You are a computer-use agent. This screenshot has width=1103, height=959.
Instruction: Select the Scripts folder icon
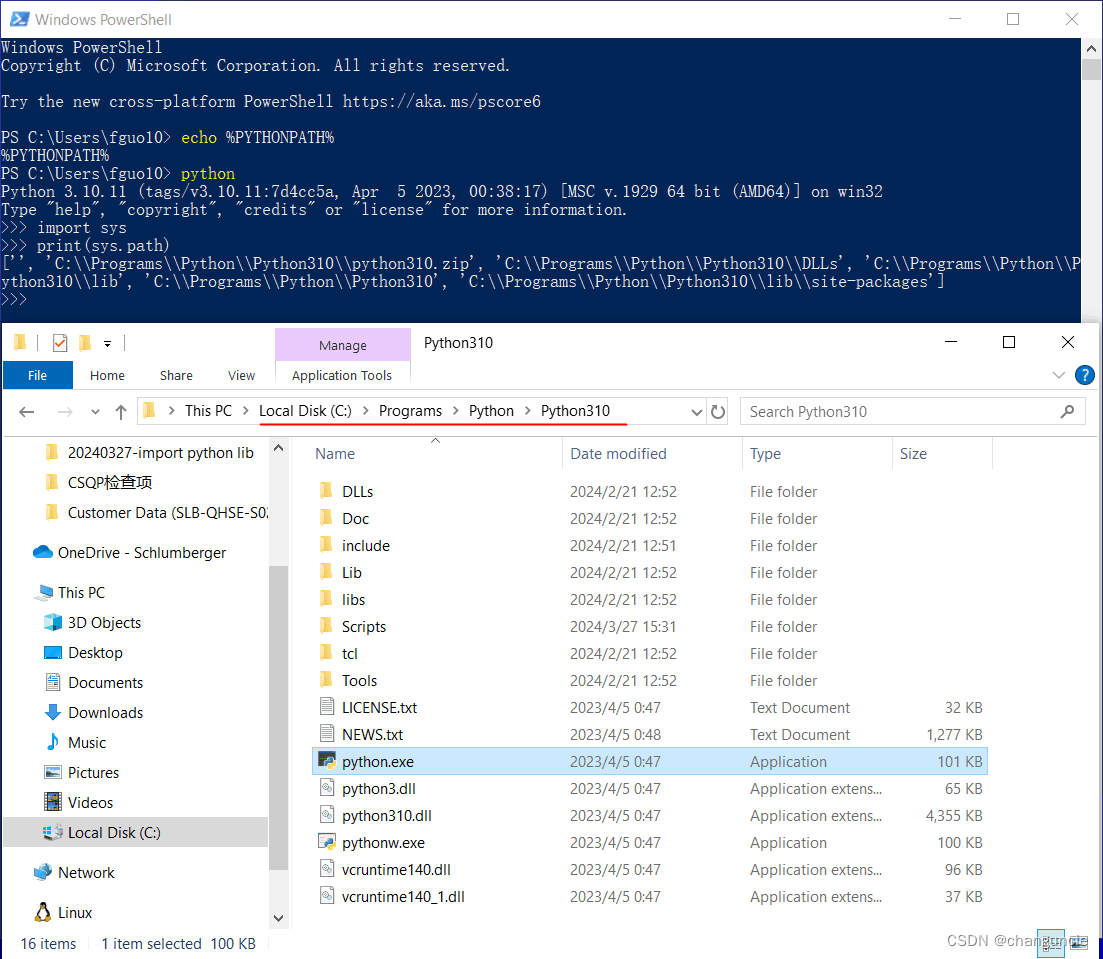click(x=326, y=625)
